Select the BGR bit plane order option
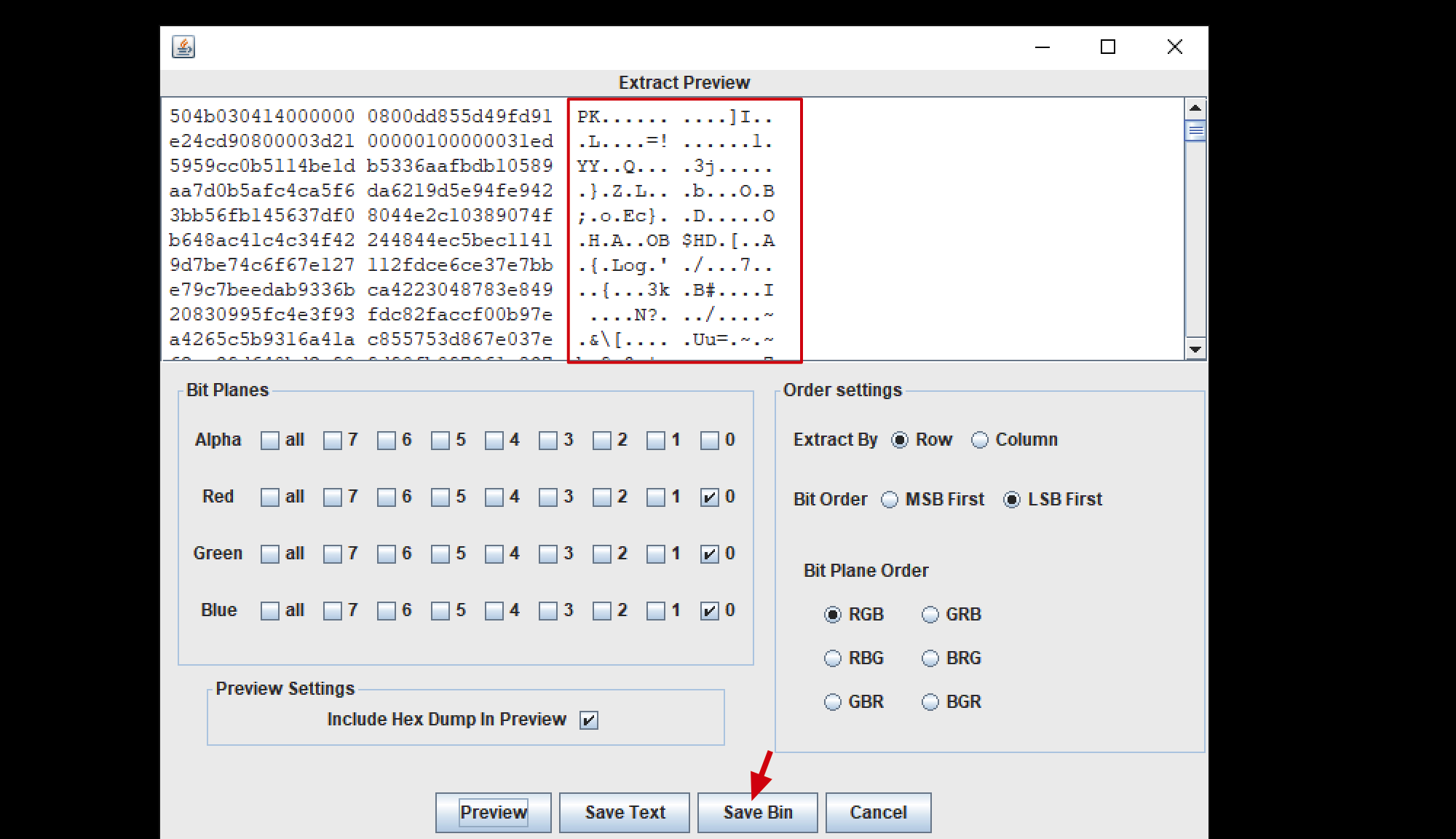1456x839 pixels. tap(928, 700)
